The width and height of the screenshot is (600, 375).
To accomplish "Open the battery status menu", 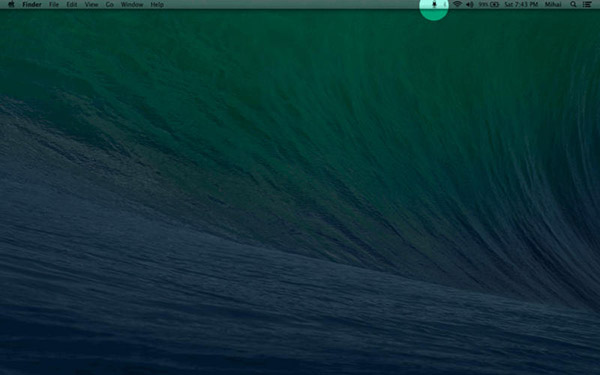I will pos(489,5).
